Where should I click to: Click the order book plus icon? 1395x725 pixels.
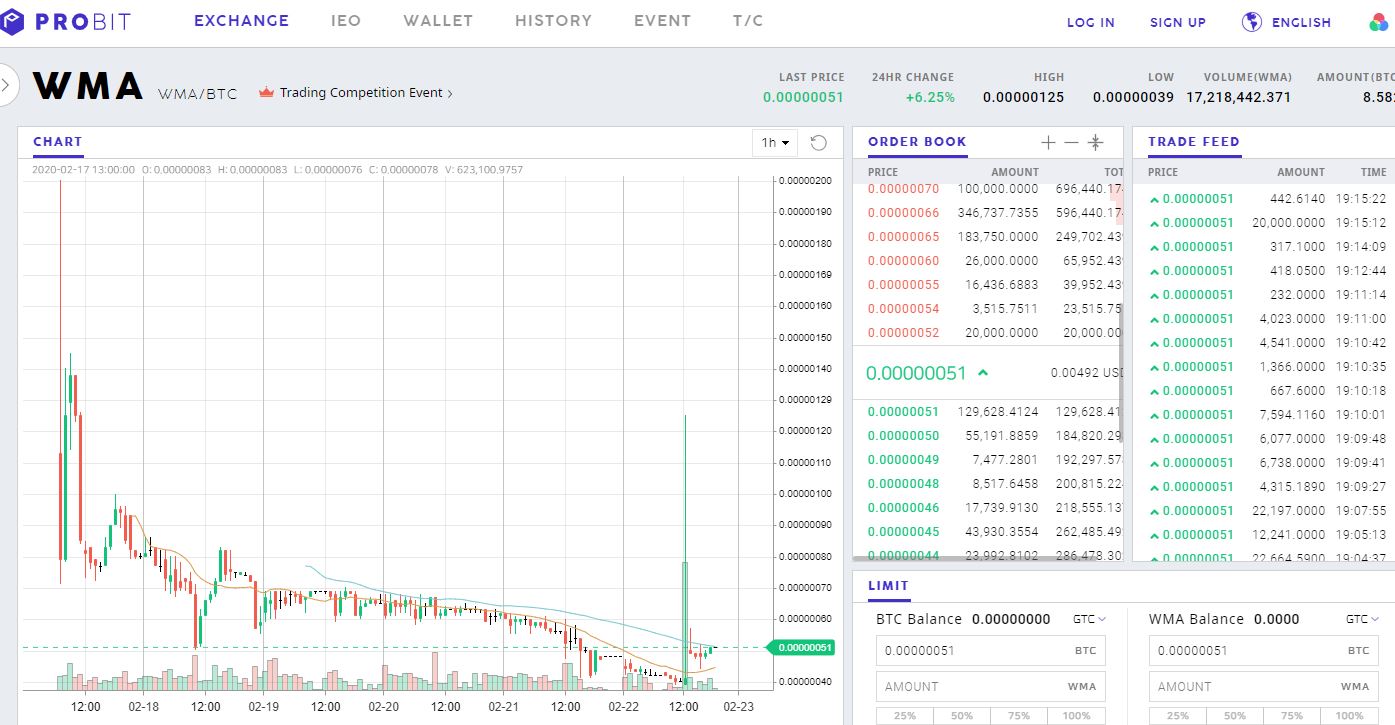tap(1048, 143)
